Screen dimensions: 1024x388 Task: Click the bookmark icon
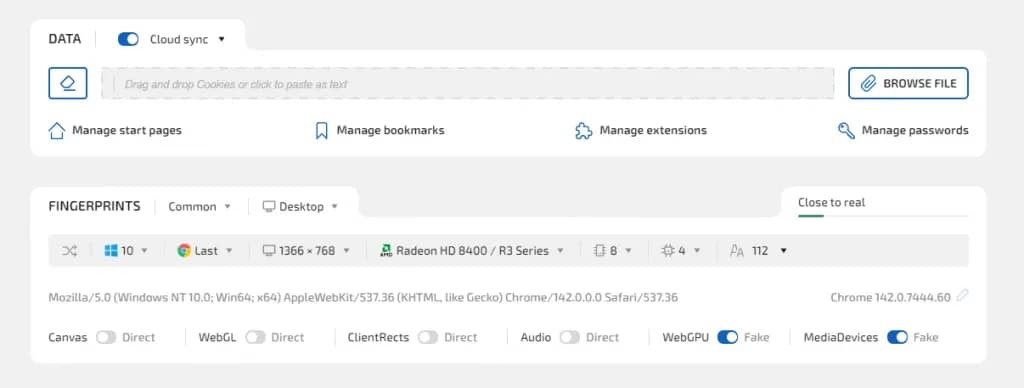[321, 131]
